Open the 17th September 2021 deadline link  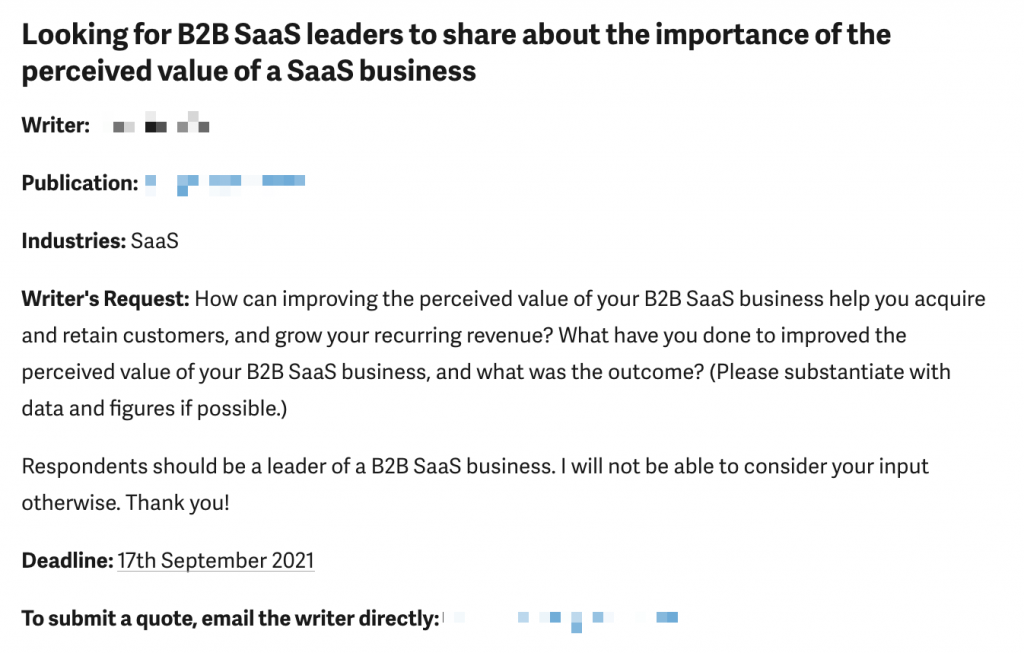[x=216, y=561]
